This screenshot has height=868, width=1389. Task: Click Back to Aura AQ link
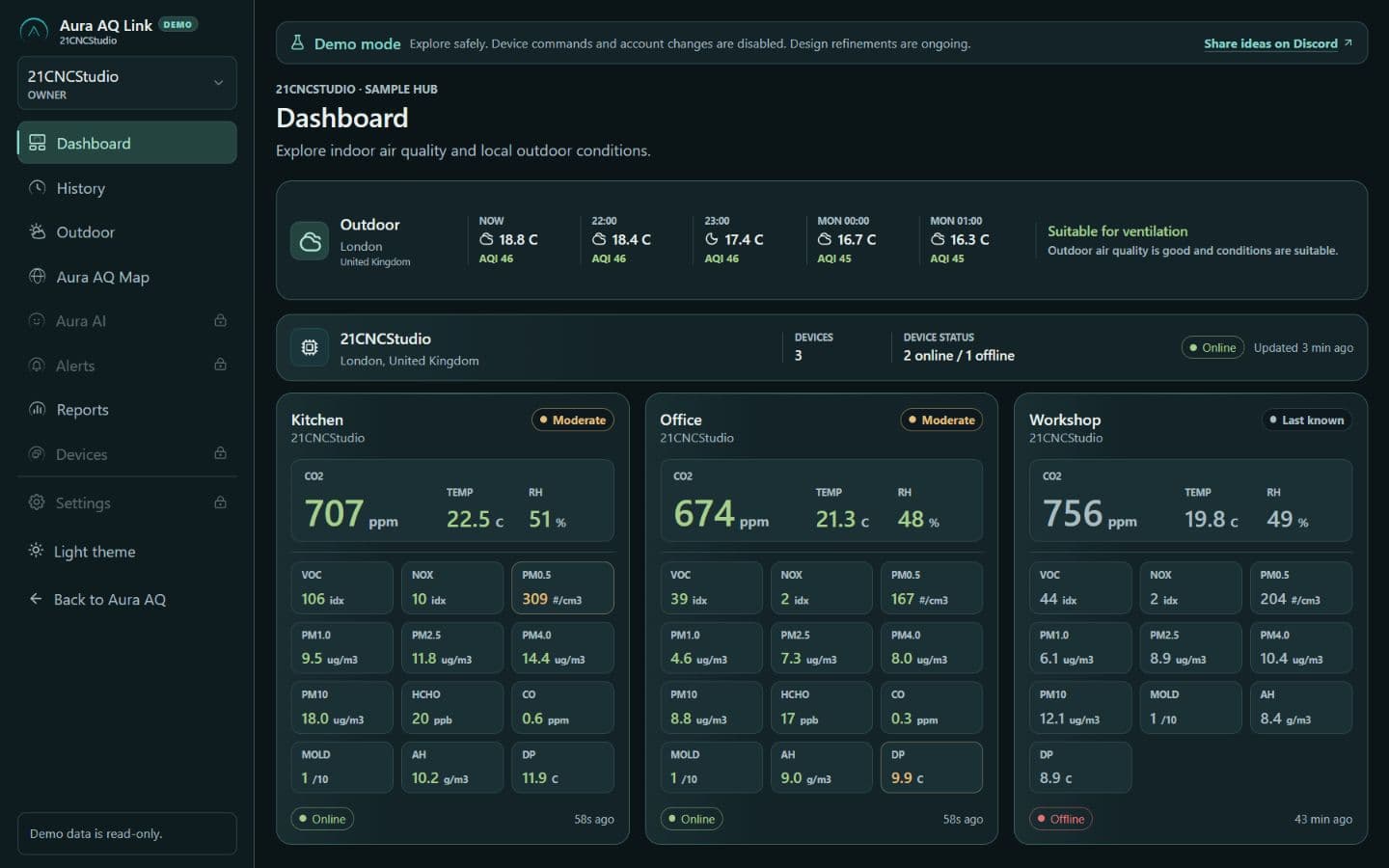(127, 600)
